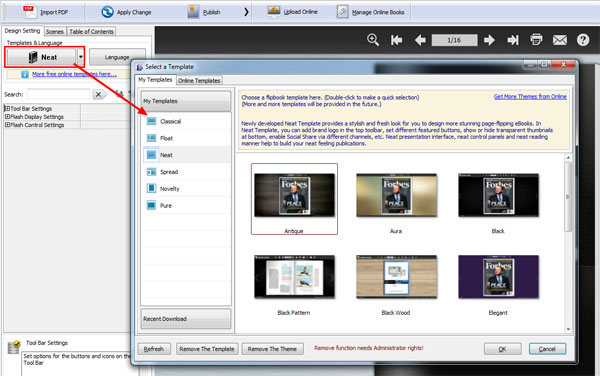The height and width of the screenshot is (376, 600).
Task: Confirm with the OK button
Action: [x=502, y=349]
